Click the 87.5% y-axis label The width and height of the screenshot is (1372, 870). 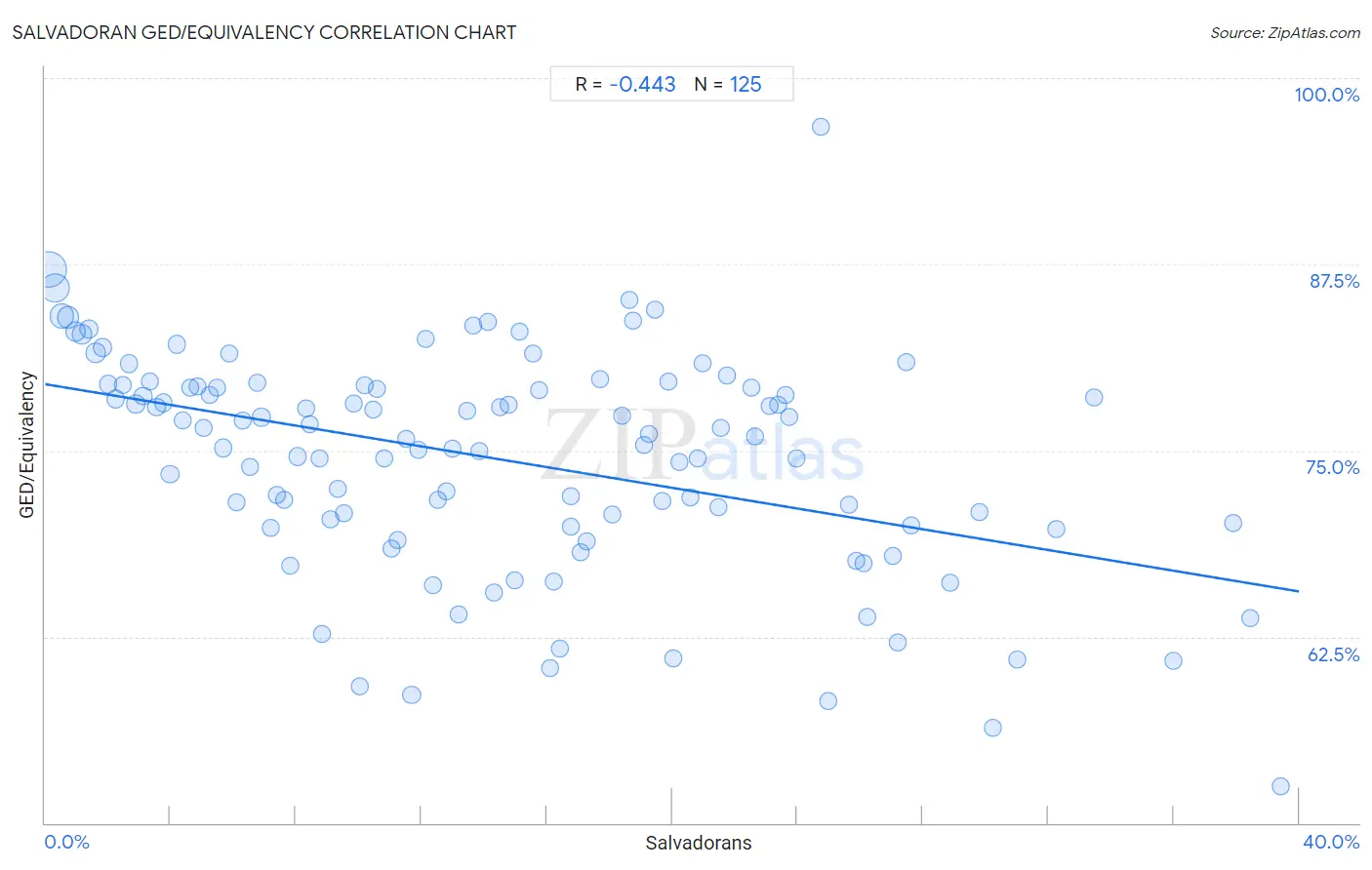point(1334,281)
